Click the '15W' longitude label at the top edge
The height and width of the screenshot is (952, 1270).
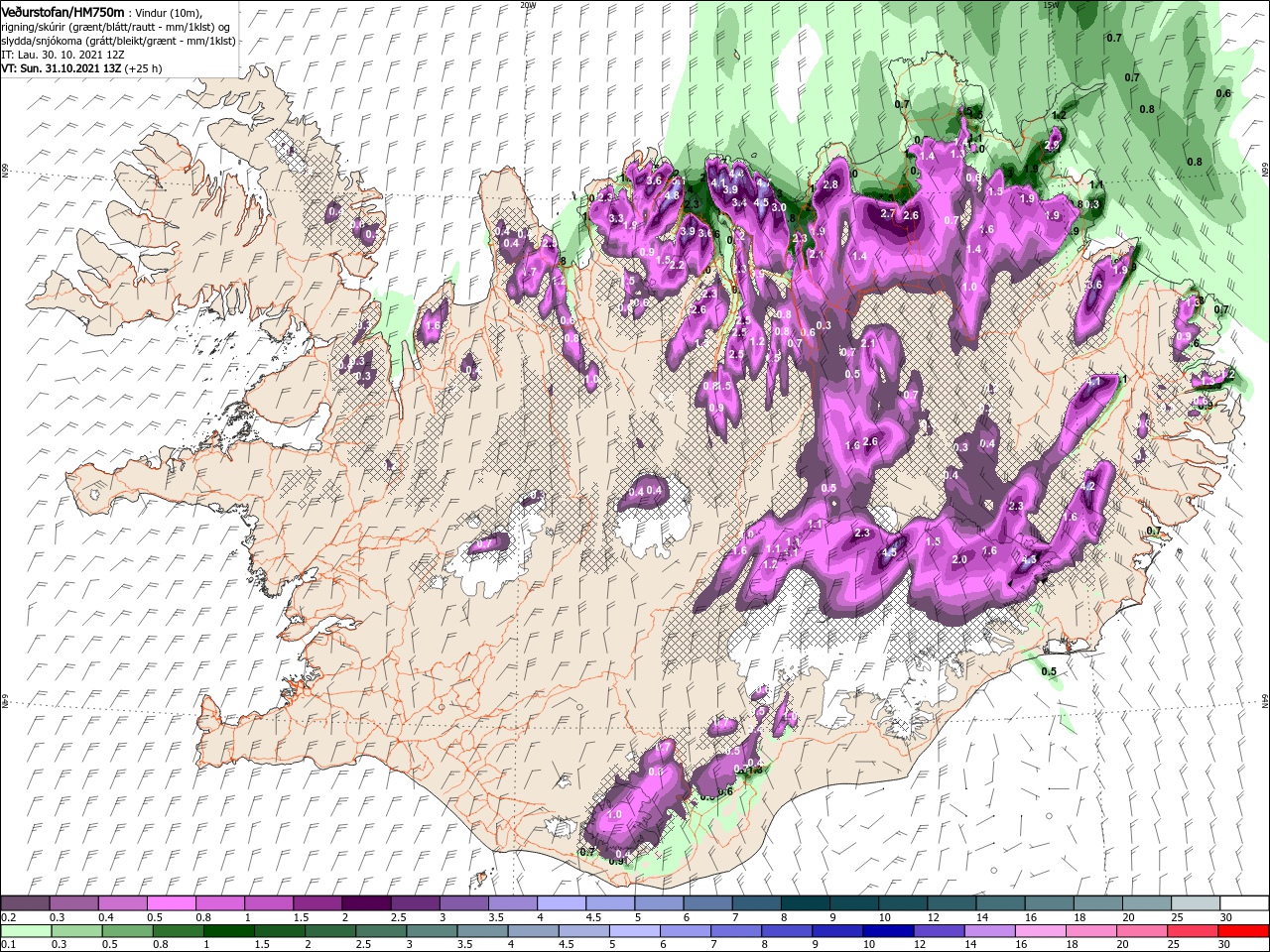tap(1051, 4)
